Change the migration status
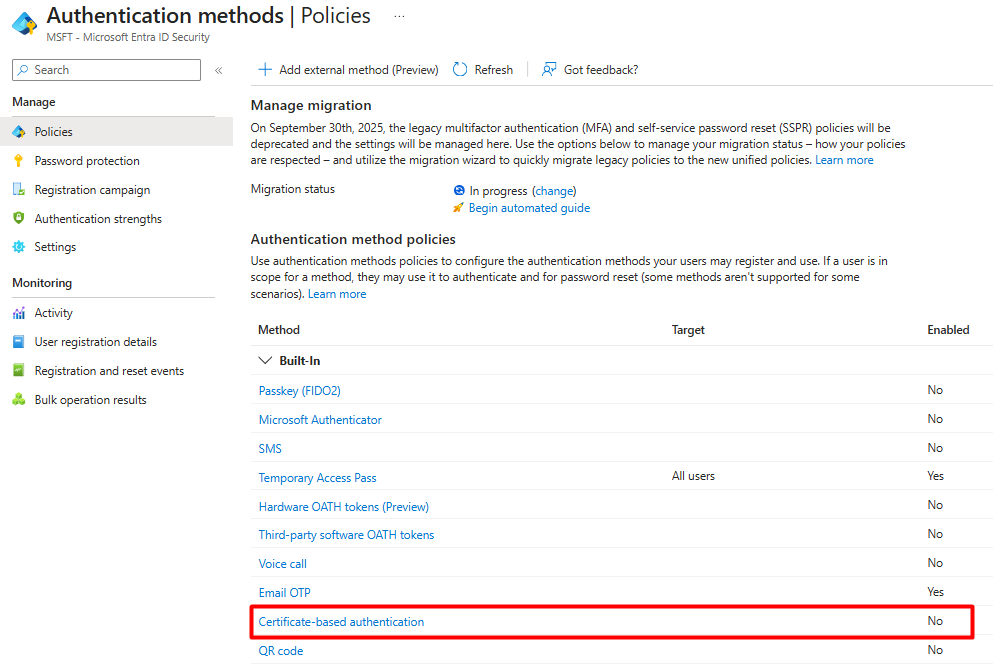993x669 pixels. [x=554, y=191]
